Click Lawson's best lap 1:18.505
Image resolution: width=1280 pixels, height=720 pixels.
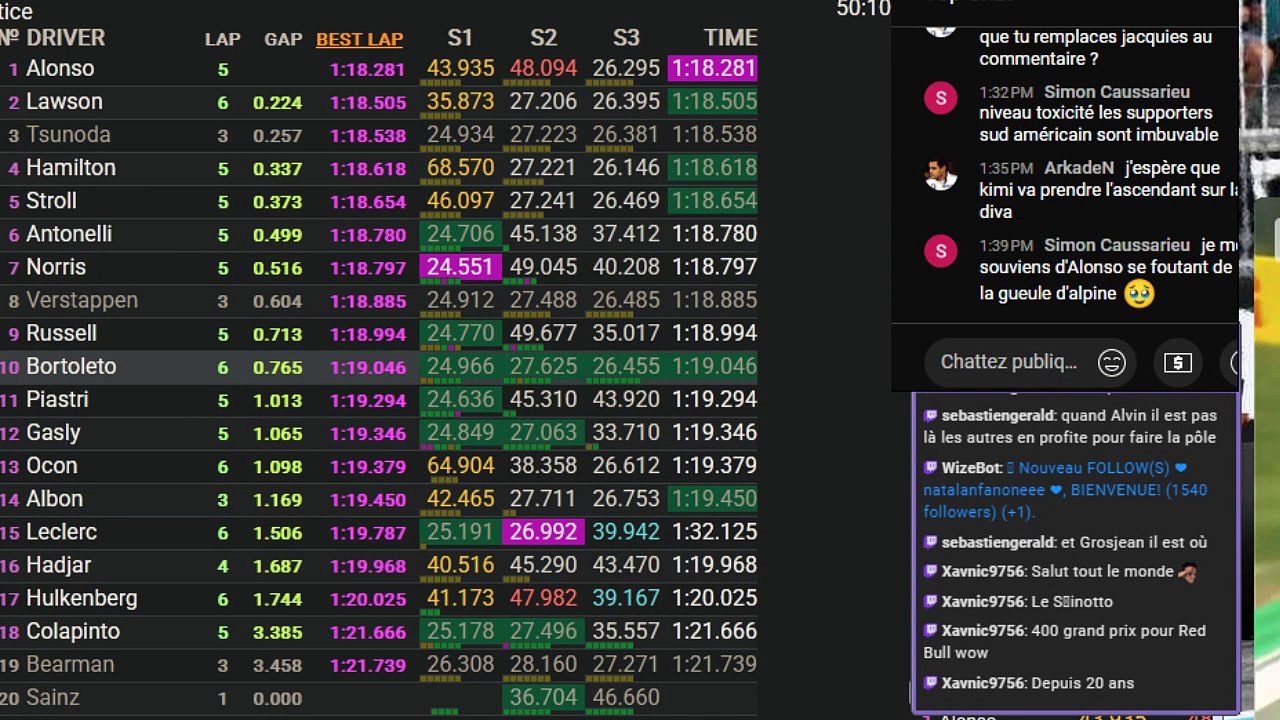coord(367,103)
